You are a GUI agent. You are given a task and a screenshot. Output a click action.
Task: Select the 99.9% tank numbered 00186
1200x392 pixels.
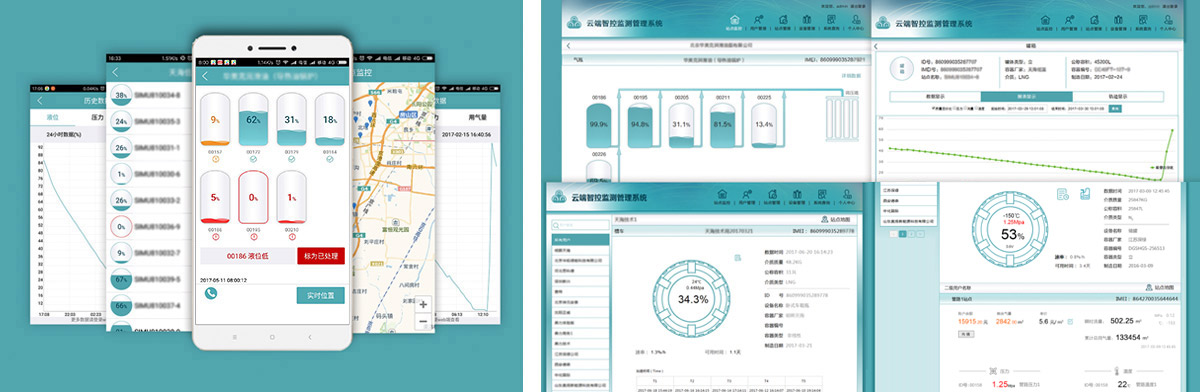(x=599, y=125)
